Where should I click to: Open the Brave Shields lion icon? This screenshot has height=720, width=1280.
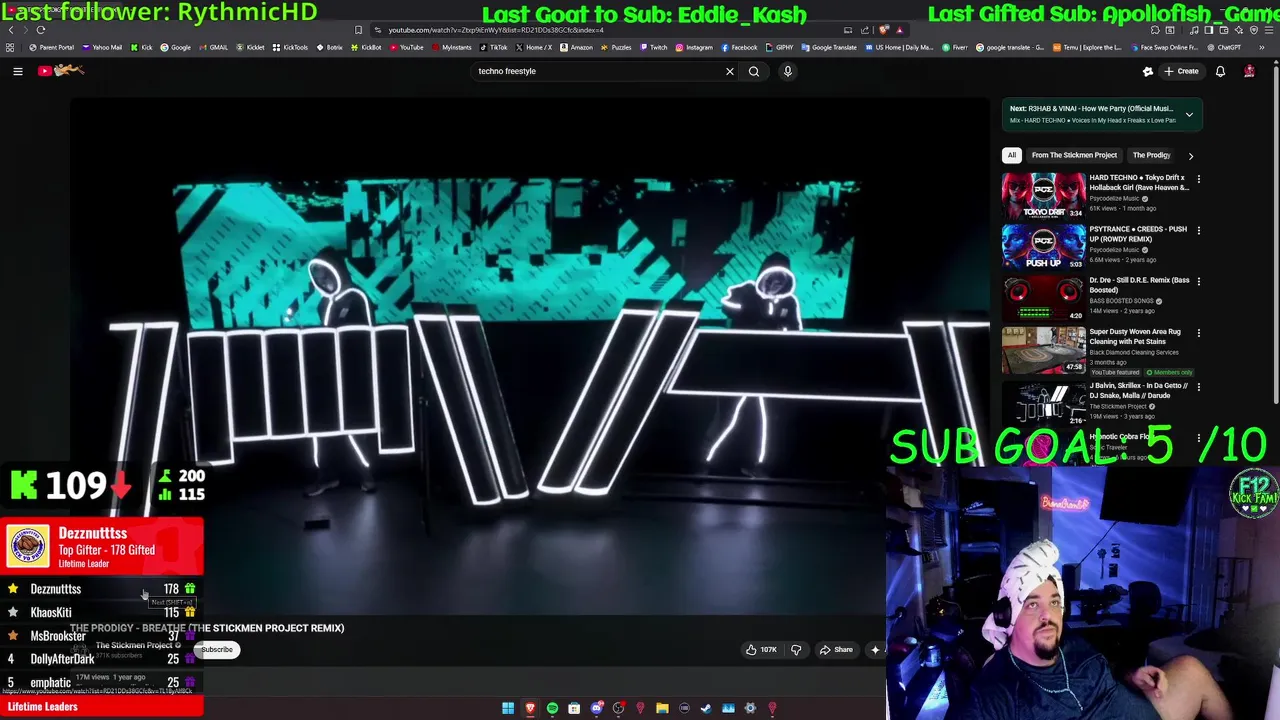pos(884,30)
